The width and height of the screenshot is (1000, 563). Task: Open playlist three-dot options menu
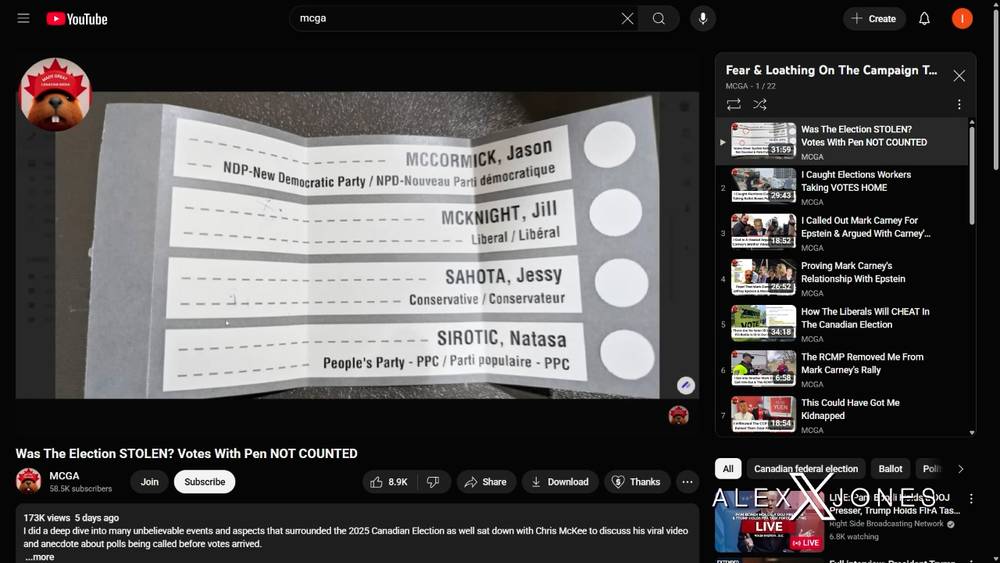pyautogui.click(x=959, y=104)
